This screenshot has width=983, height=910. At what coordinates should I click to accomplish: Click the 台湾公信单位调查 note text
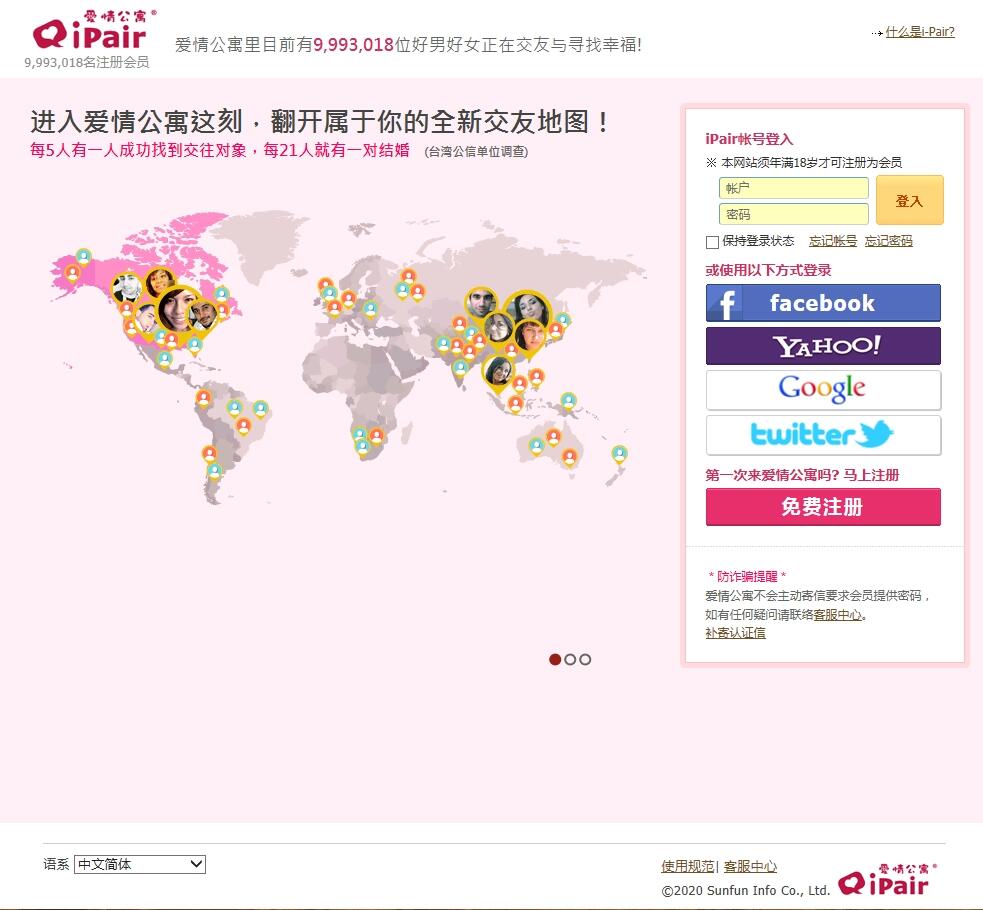[x=476, y=152]
